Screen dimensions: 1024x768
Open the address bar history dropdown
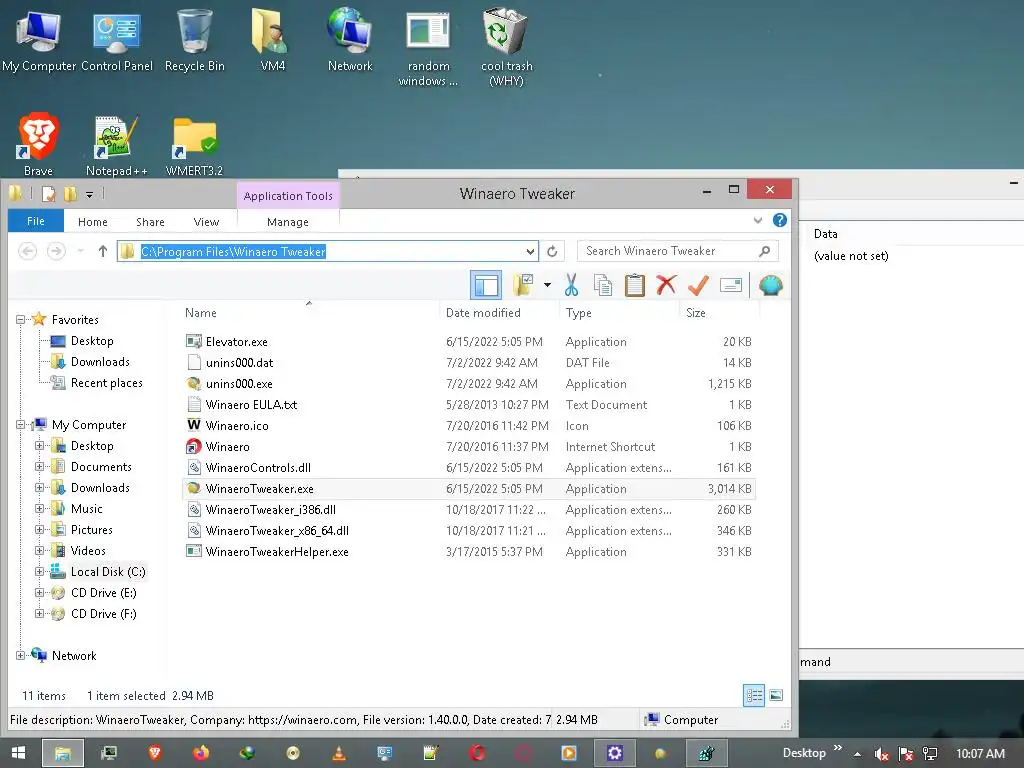pyautogui.click(x=530, y=251)
